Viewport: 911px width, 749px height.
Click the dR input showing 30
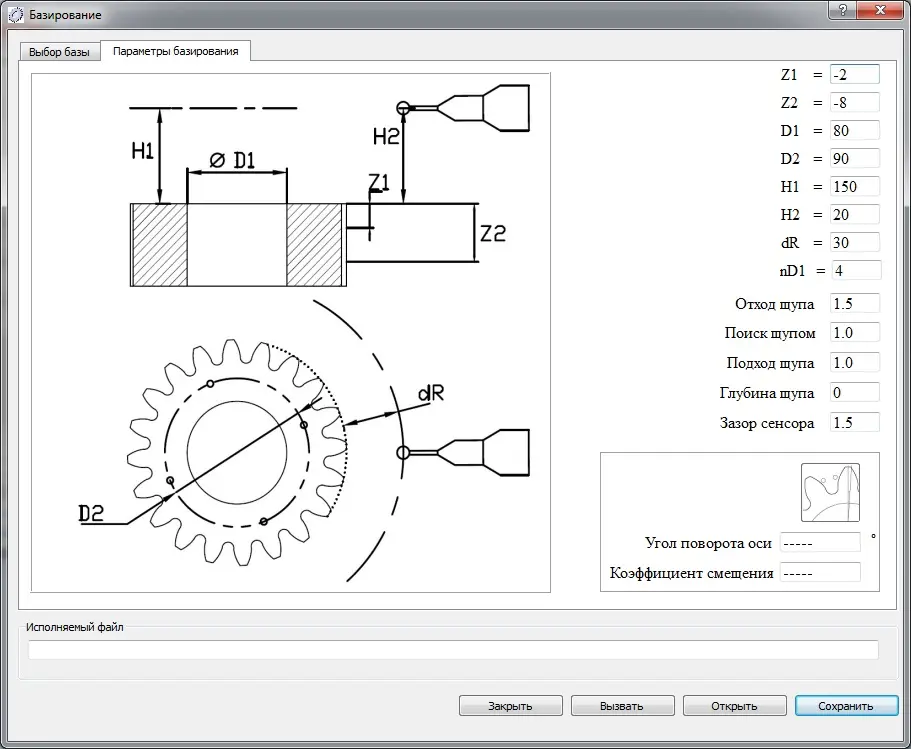tap(854, 242)
